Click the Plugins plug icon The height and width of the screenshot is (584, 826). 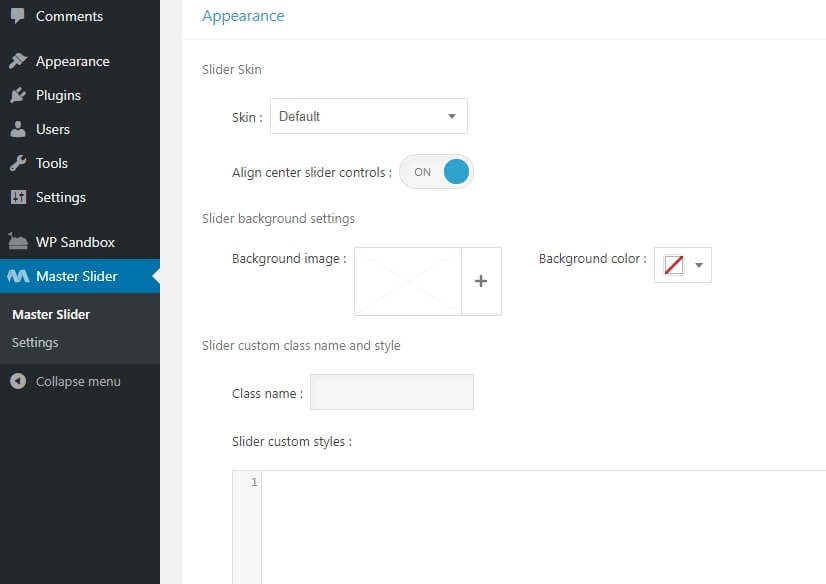point(18,95)
